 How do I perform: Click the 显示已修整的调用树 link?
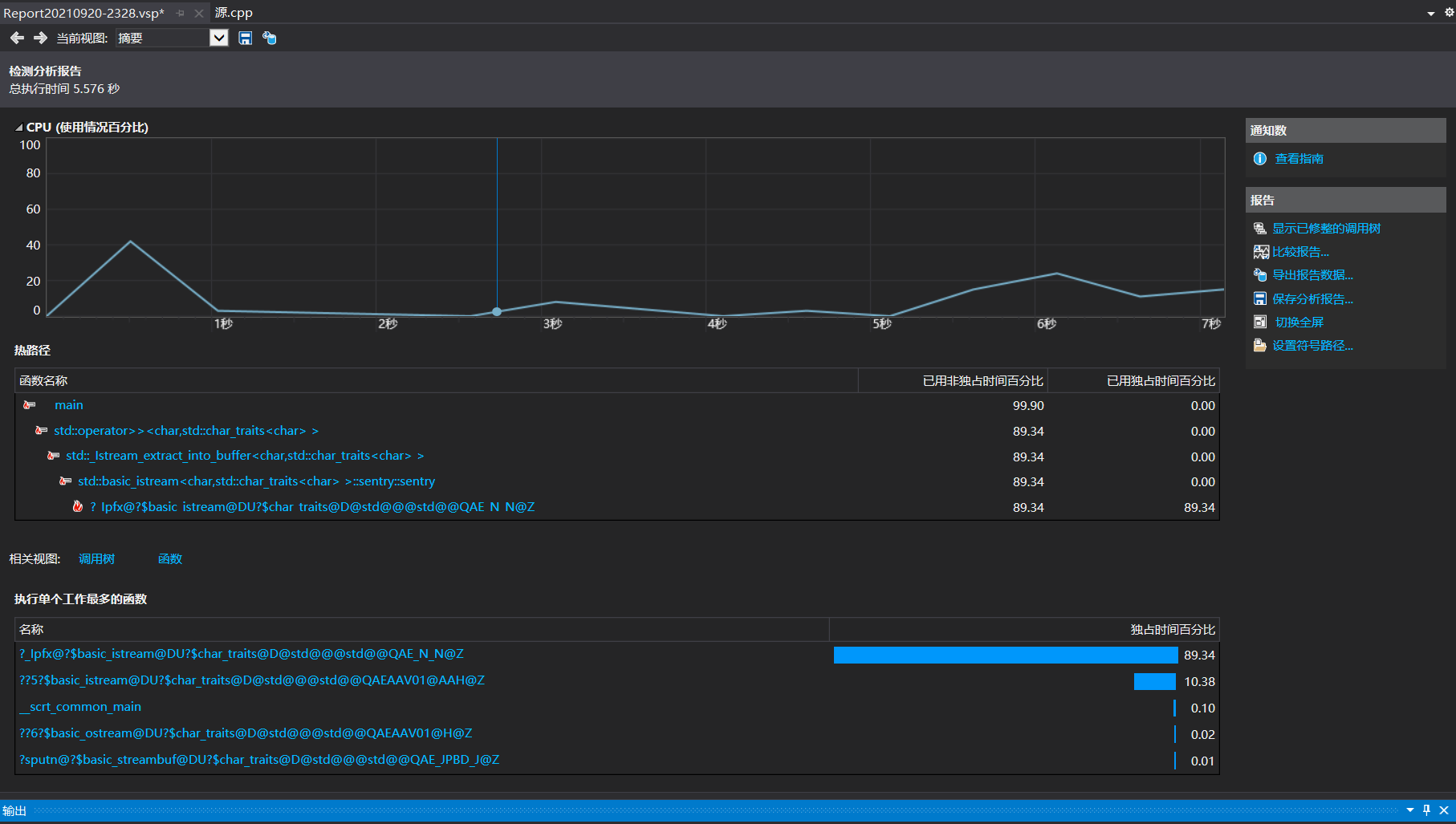pyautogui.click(x=1326, y=229)
